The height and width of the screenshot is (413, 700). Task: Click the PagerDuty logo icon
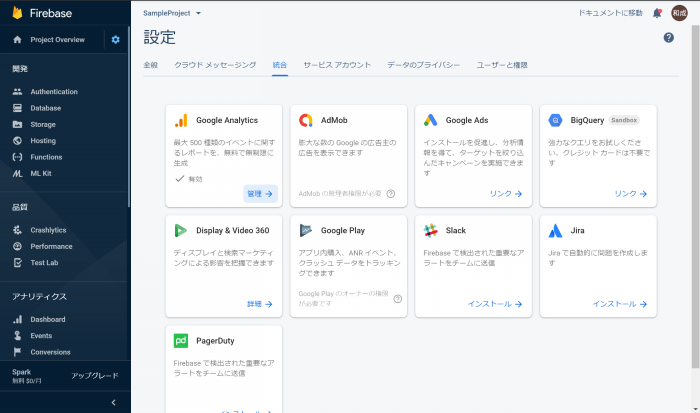click(x=181, y=341)
